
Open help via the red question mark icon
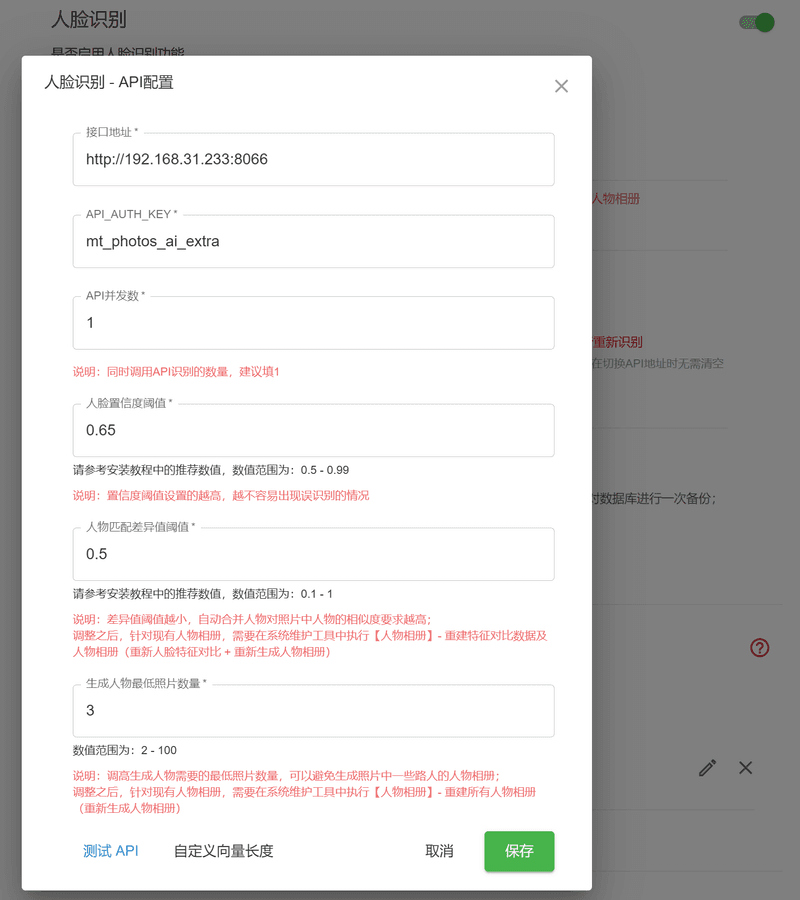760,648
